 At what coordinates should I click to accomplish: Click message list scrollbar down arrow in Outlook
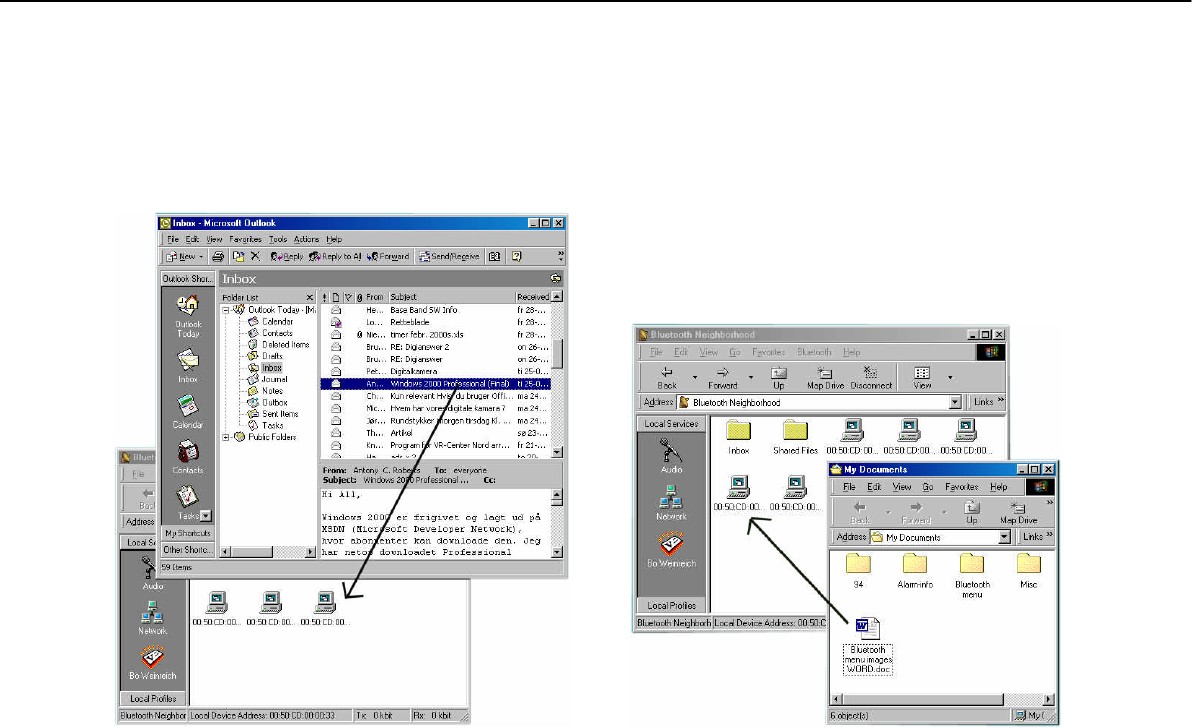tap(557, 452)
